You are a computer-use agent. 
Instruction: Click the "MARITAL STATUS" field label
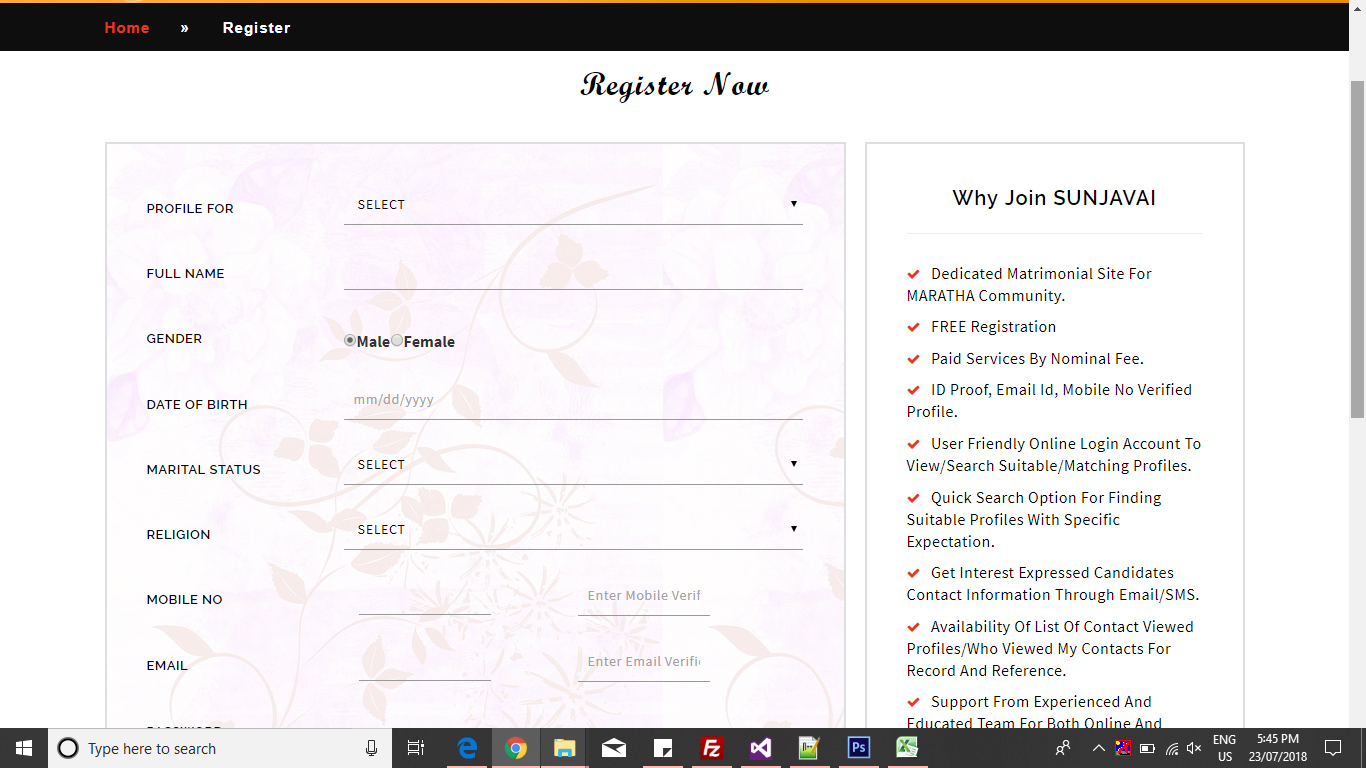tap(203, 470)
